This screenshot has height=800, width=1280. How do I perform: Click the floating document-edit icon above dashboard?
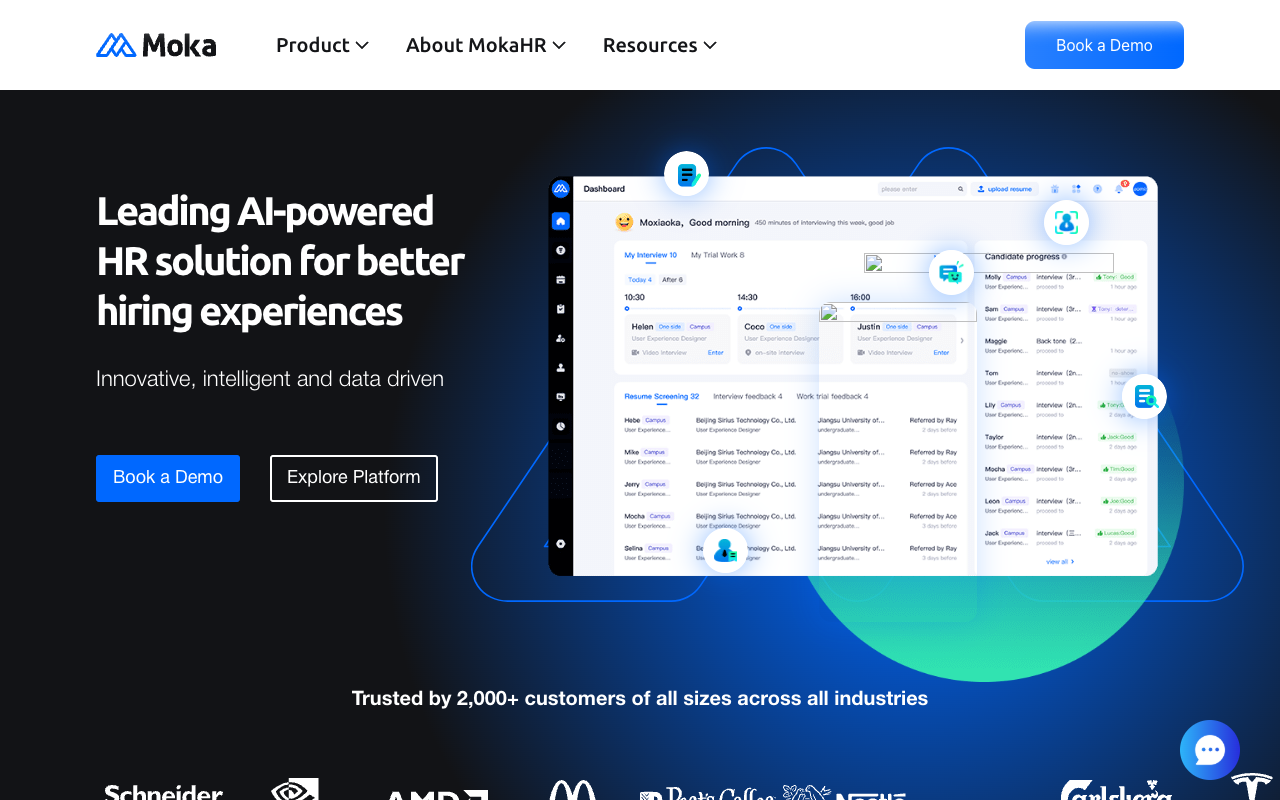687,175
